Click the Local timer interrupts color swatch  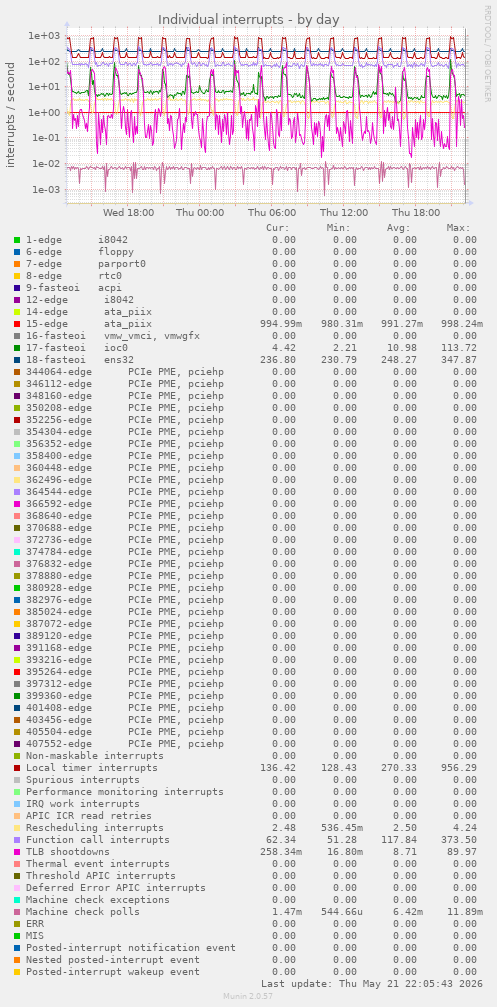tap(17, 767)
